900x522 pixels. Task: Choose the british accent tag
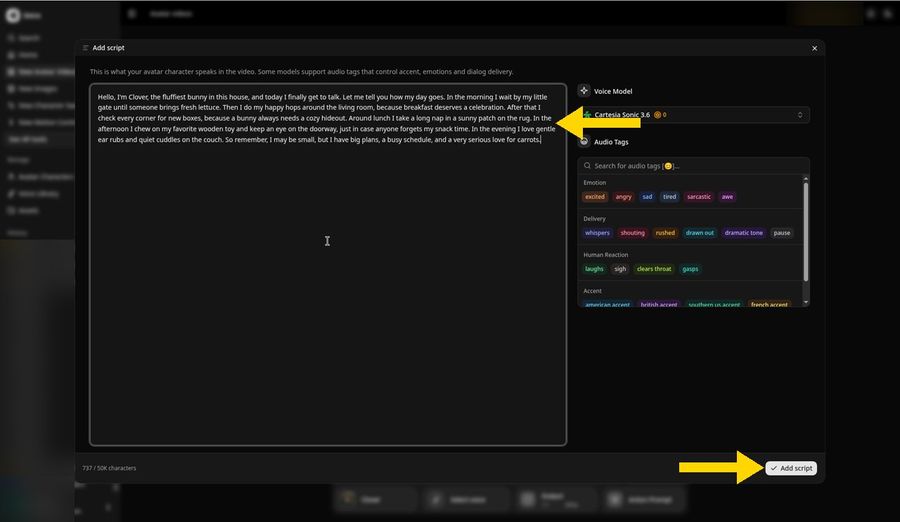click(658, 304)
